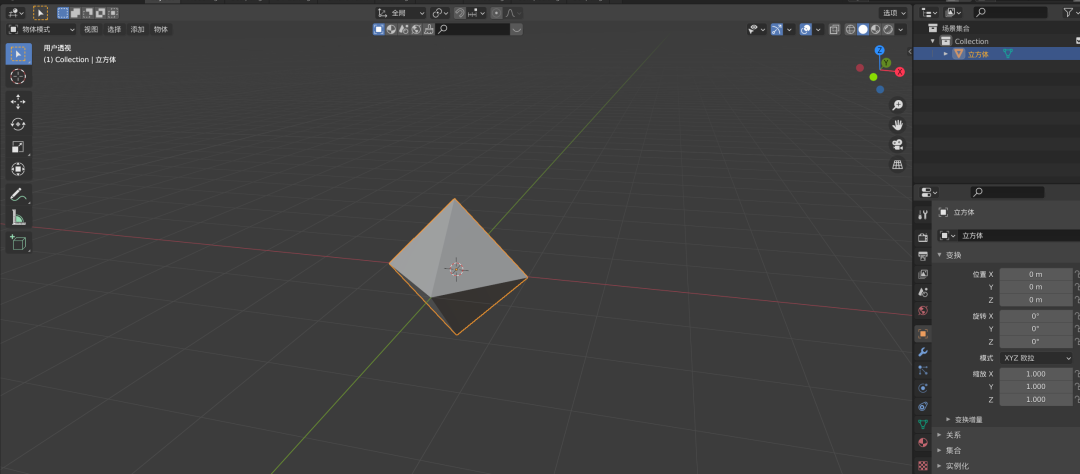Click the outliner search field
Image resolution: width=1080 pixels, height=474 pixels.
pos(1010,12)
